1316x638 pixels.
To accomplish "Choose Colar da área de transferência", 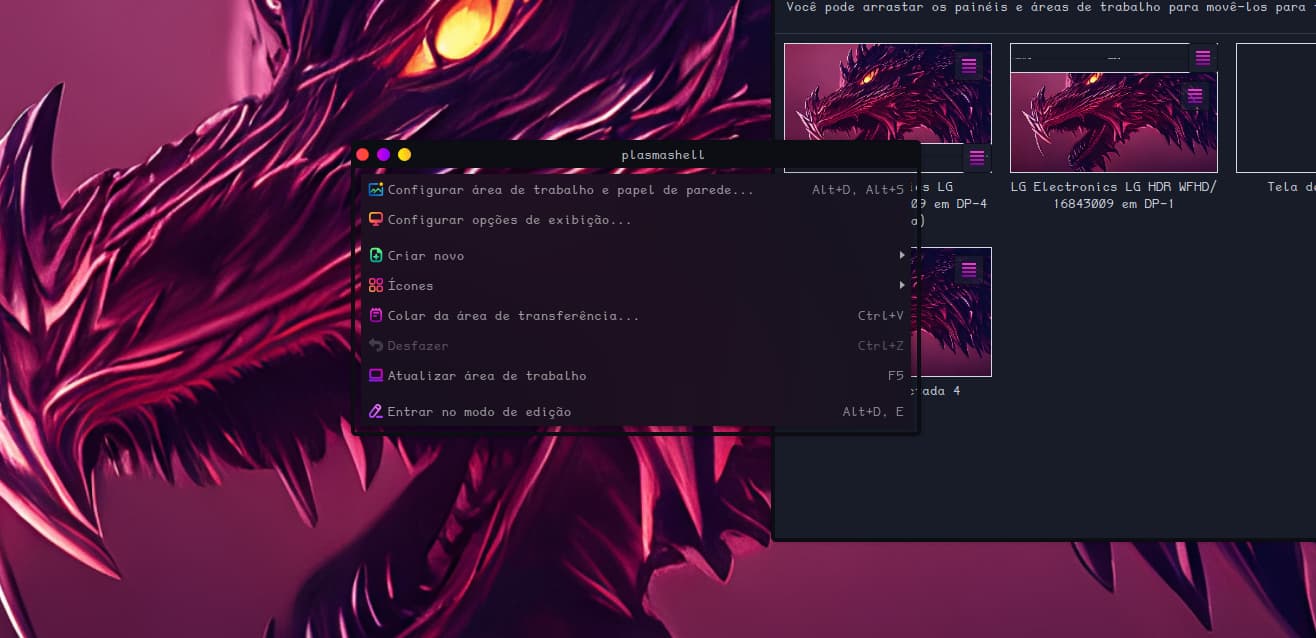I will (636, 316).
